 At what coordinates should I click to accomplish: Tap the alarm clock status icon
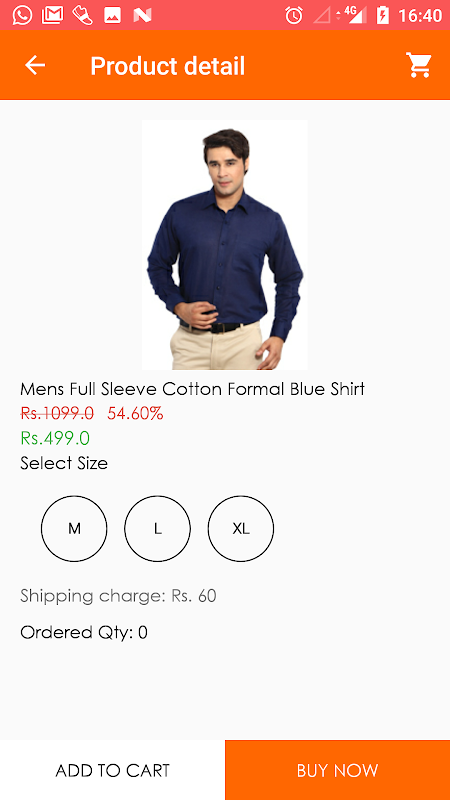point(294,15)
